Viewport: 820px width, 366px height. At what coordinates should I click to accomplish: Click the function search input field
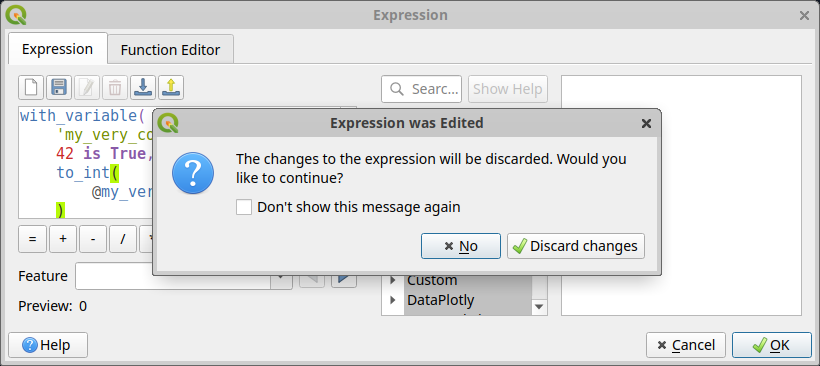[422, 89]
